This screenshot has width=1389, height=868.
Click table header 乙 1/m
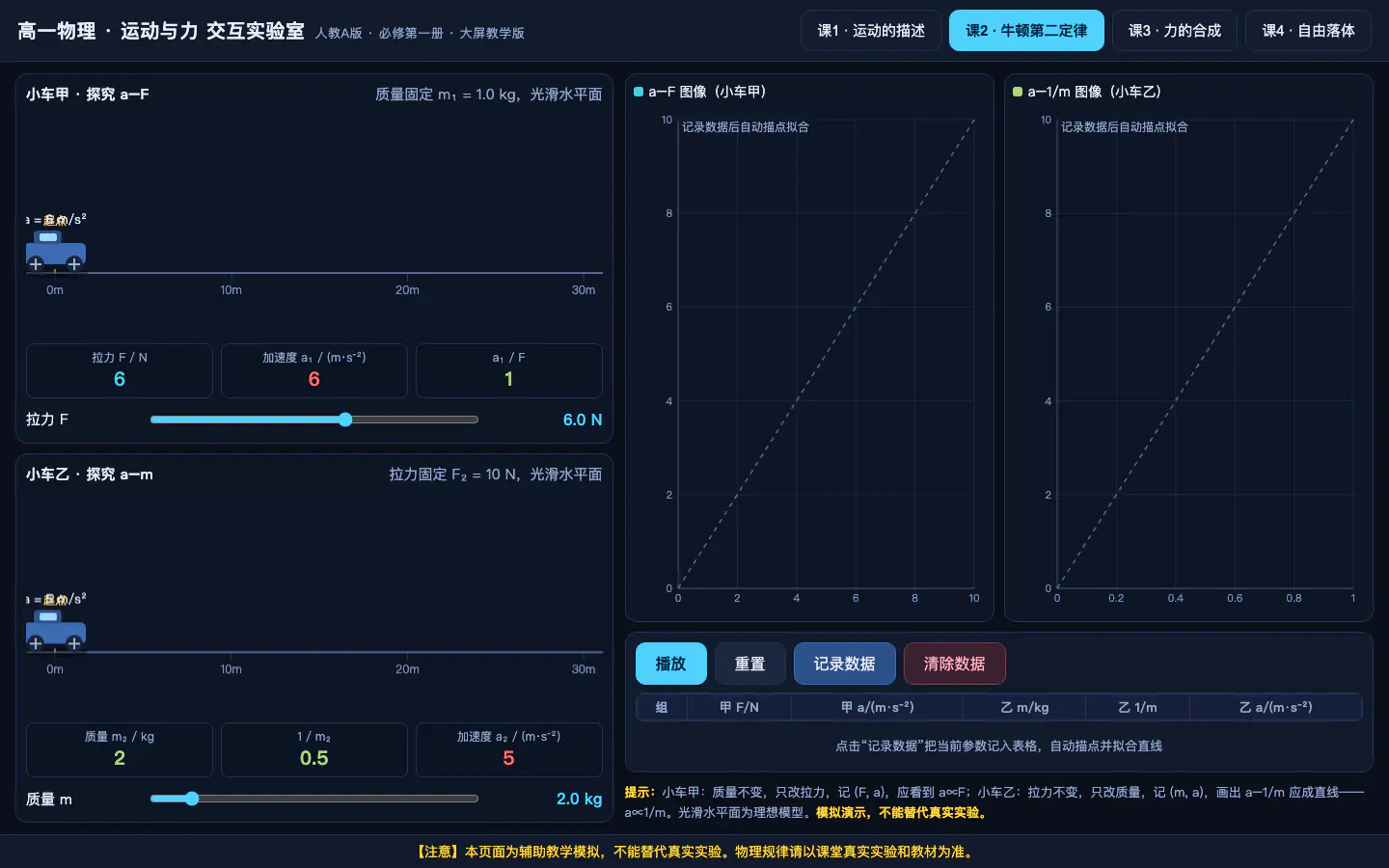pos(1137,707)
